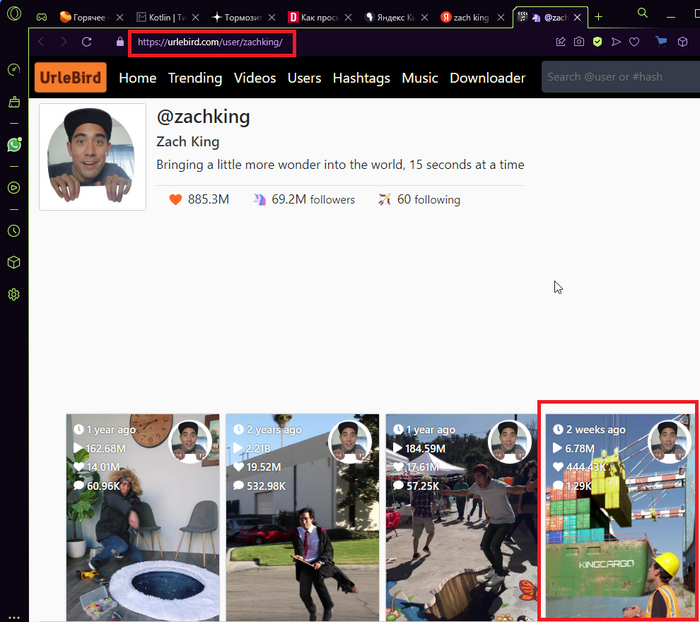700x622 pixels.
Task: Open WhatsApp in the sidebar
Action: pyautogui.click(x=14, y=145)
